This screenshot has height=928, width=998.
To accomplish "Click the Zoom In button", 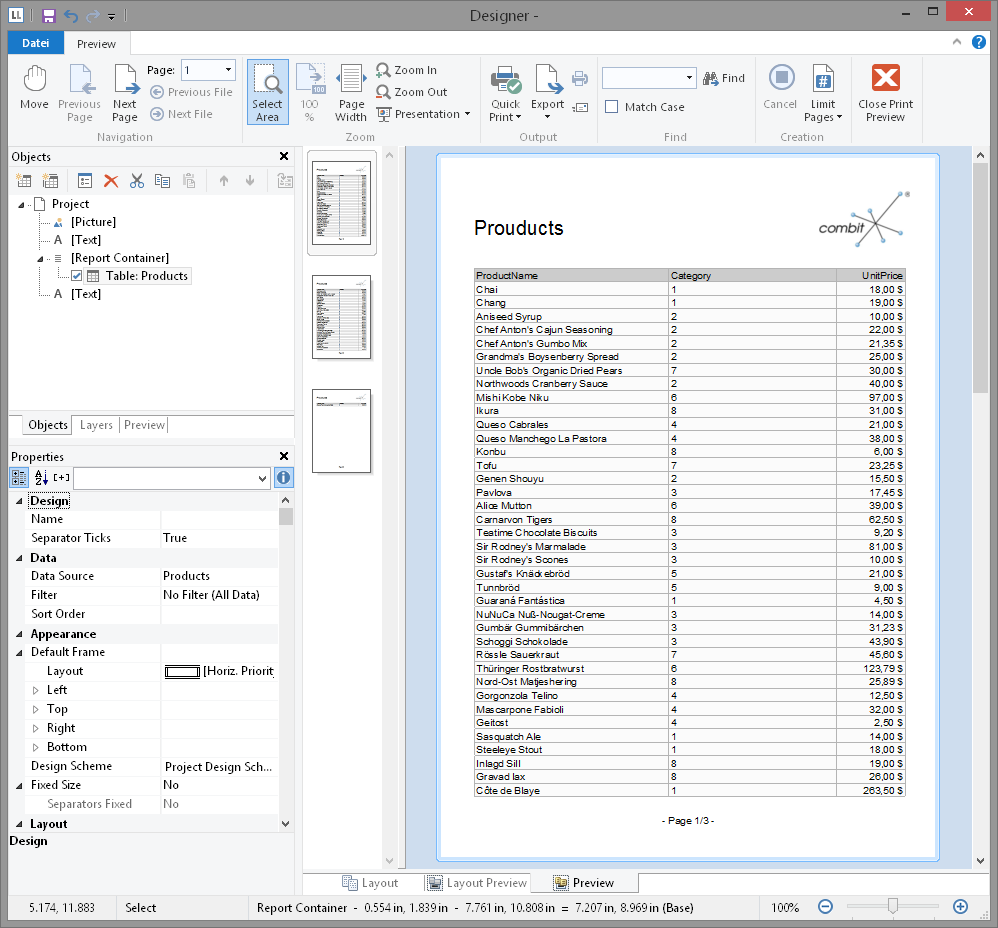I will [406, 70].
